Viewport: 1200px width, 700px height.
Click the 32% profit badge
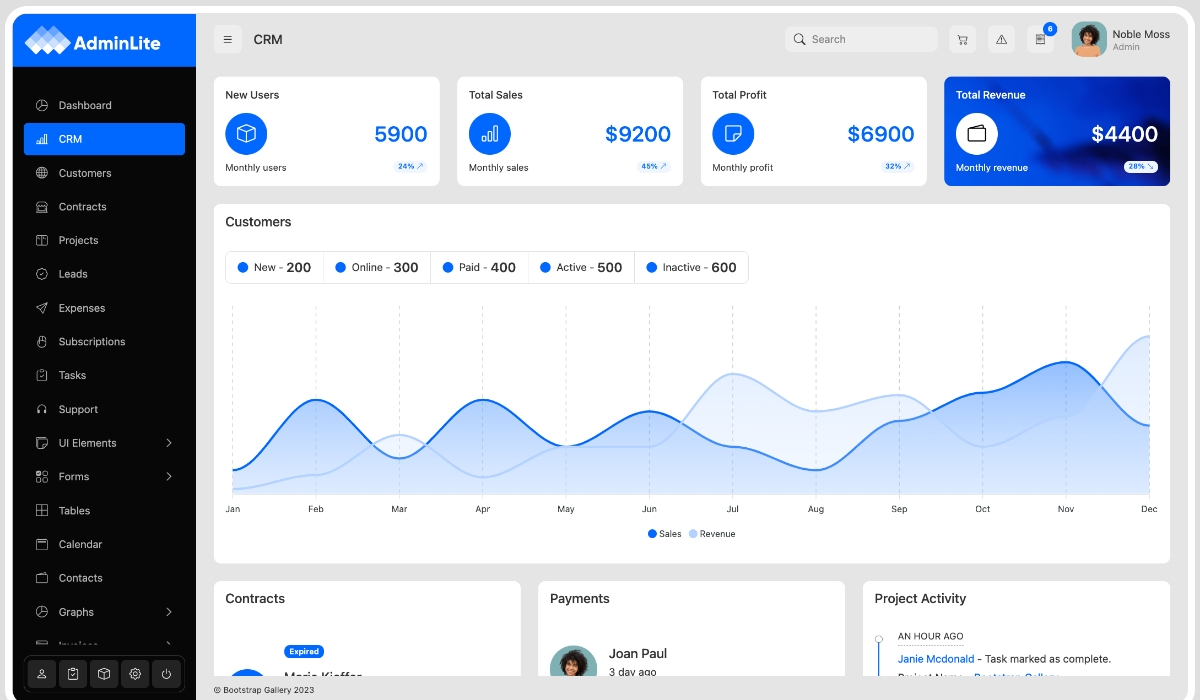(x=897, y=166)
